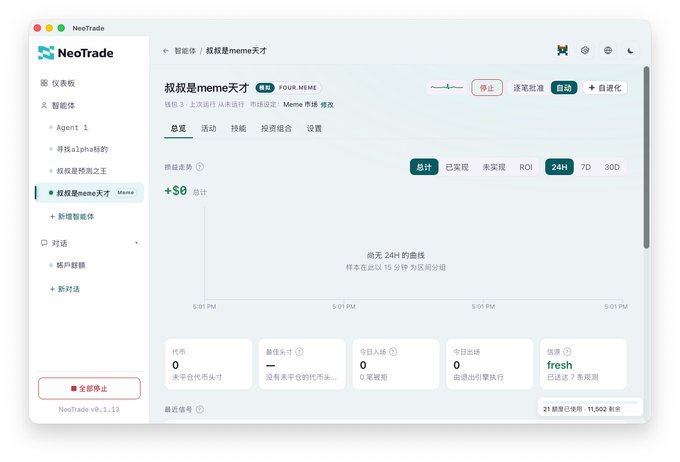This screenshot has width=680, height=462.
Task: Click the help icon beside 最近信号
Action: pyautogui.click(x=199, y=409)
